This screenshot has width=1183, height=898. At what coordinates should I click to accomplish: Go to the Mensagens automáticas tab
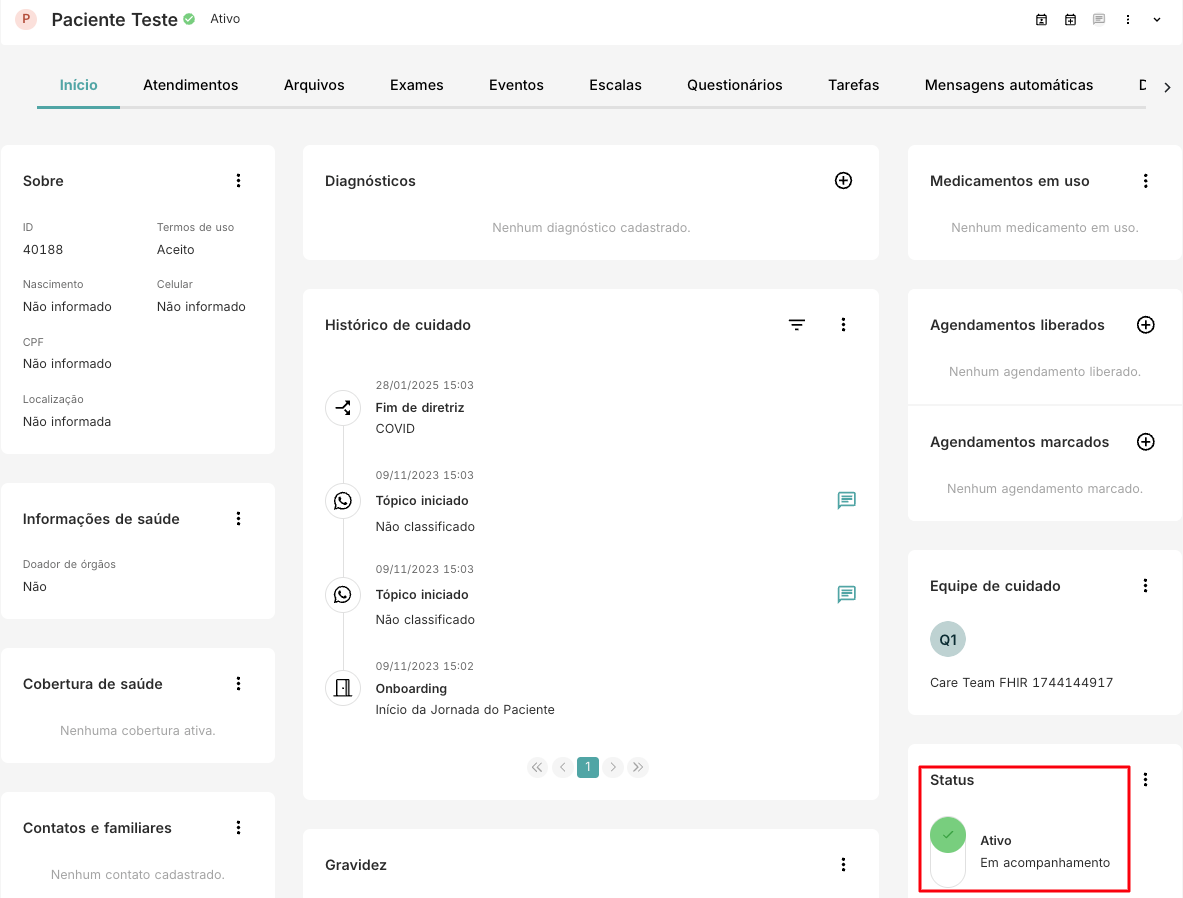point(1008,85)
